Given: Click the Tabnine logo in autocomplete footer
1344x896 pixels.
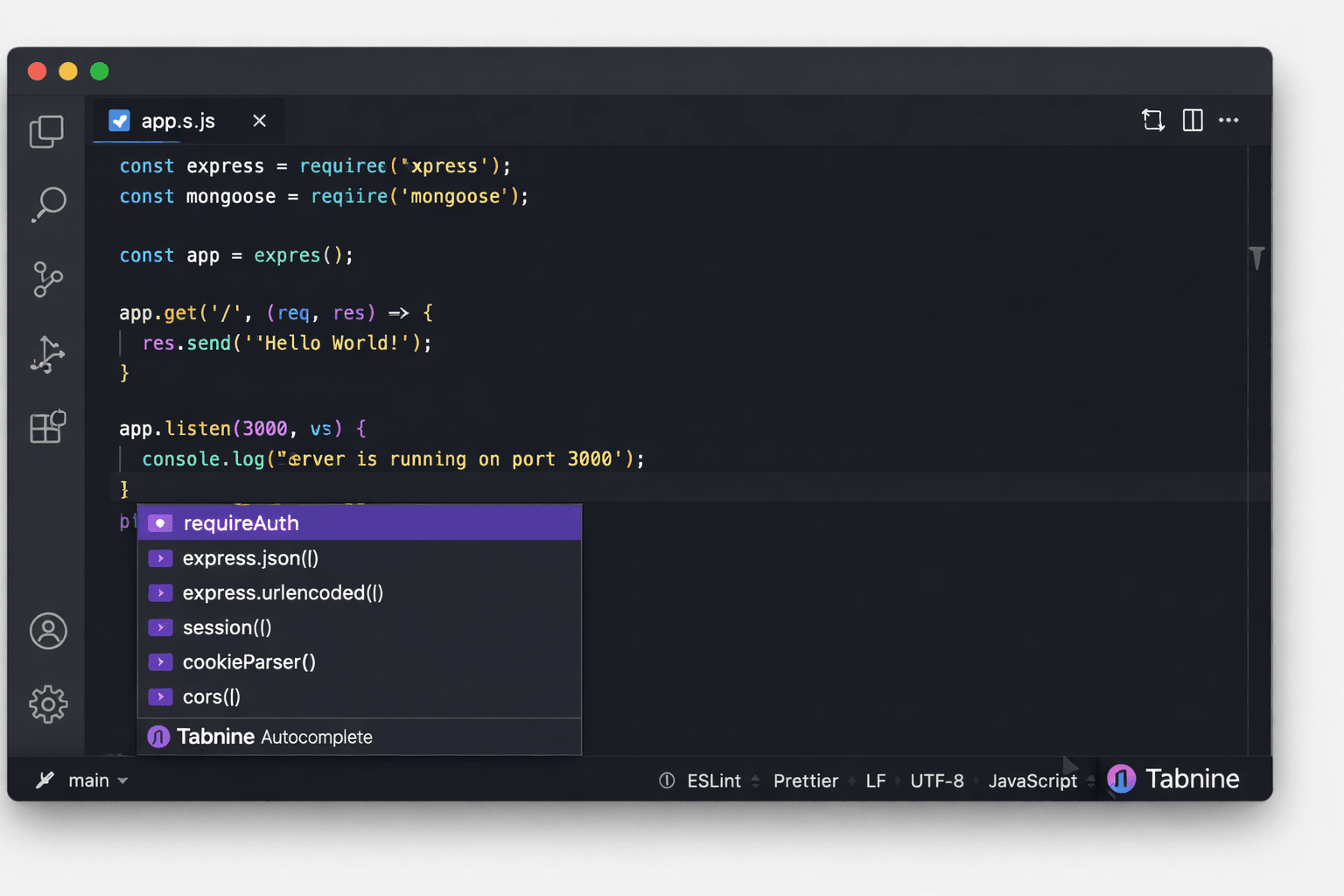Looking at the screenshot, I should coord(158,737).
